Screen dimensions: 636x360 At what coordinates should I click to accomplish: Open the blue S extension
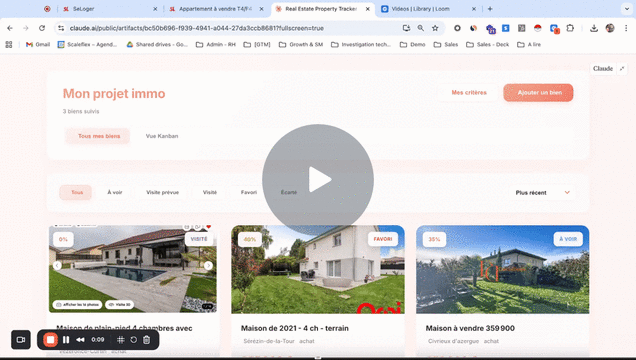point(505,28)
